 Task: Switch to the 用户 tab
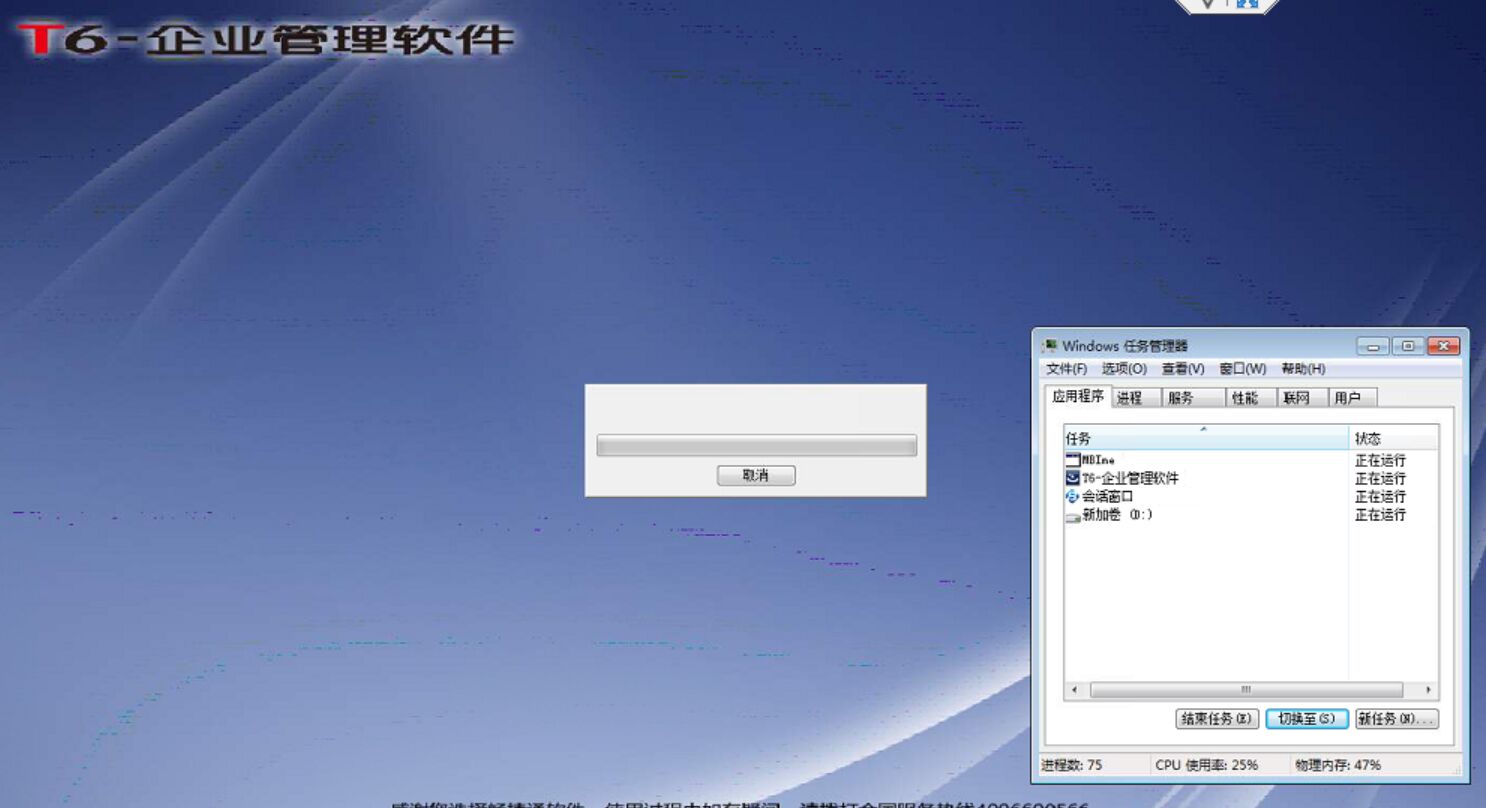(x=1353, y=398)
